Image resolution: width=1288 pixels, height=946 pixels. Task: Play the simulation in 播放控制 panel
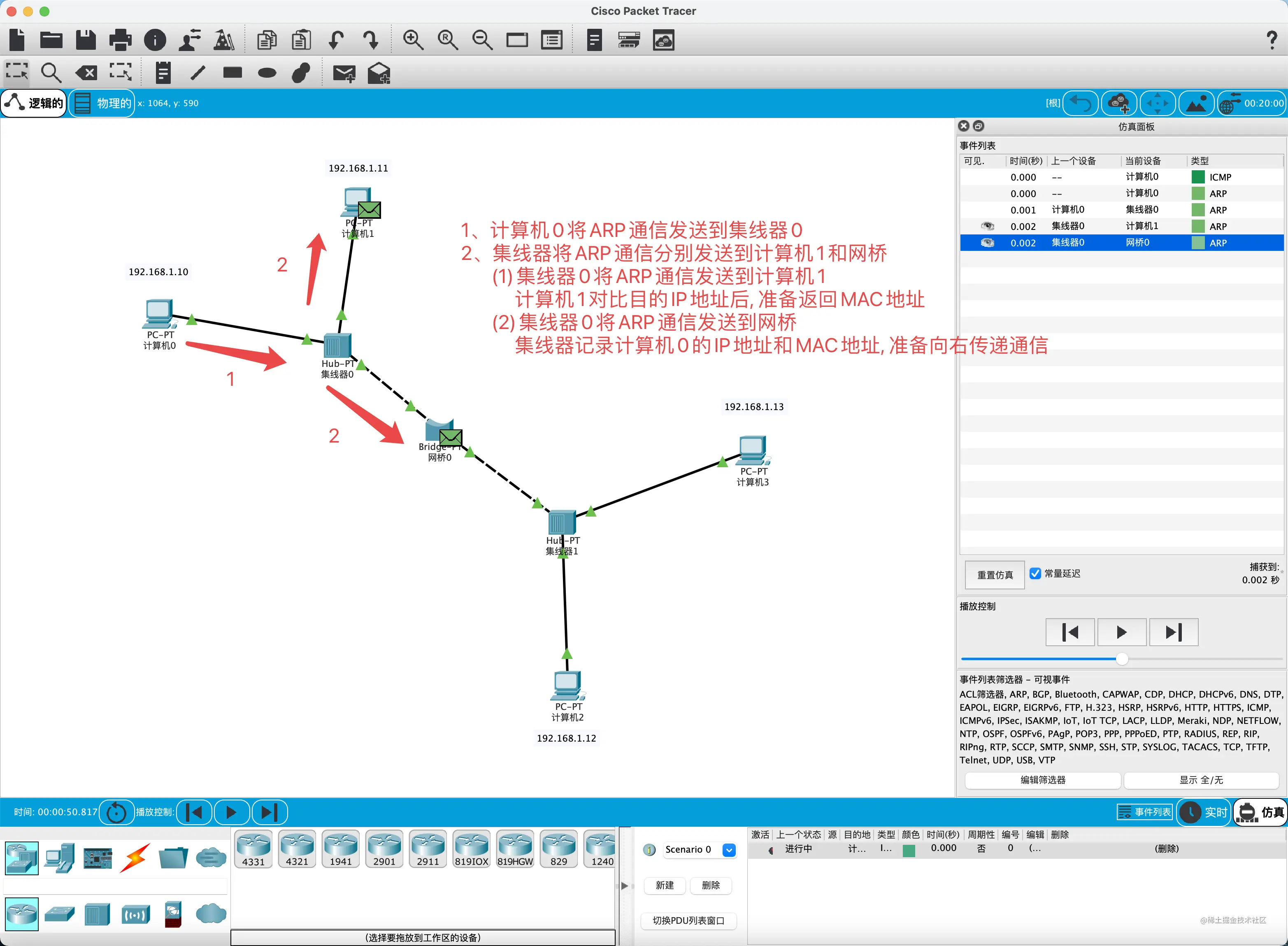pyautogui.click(x=1121, y=632)
